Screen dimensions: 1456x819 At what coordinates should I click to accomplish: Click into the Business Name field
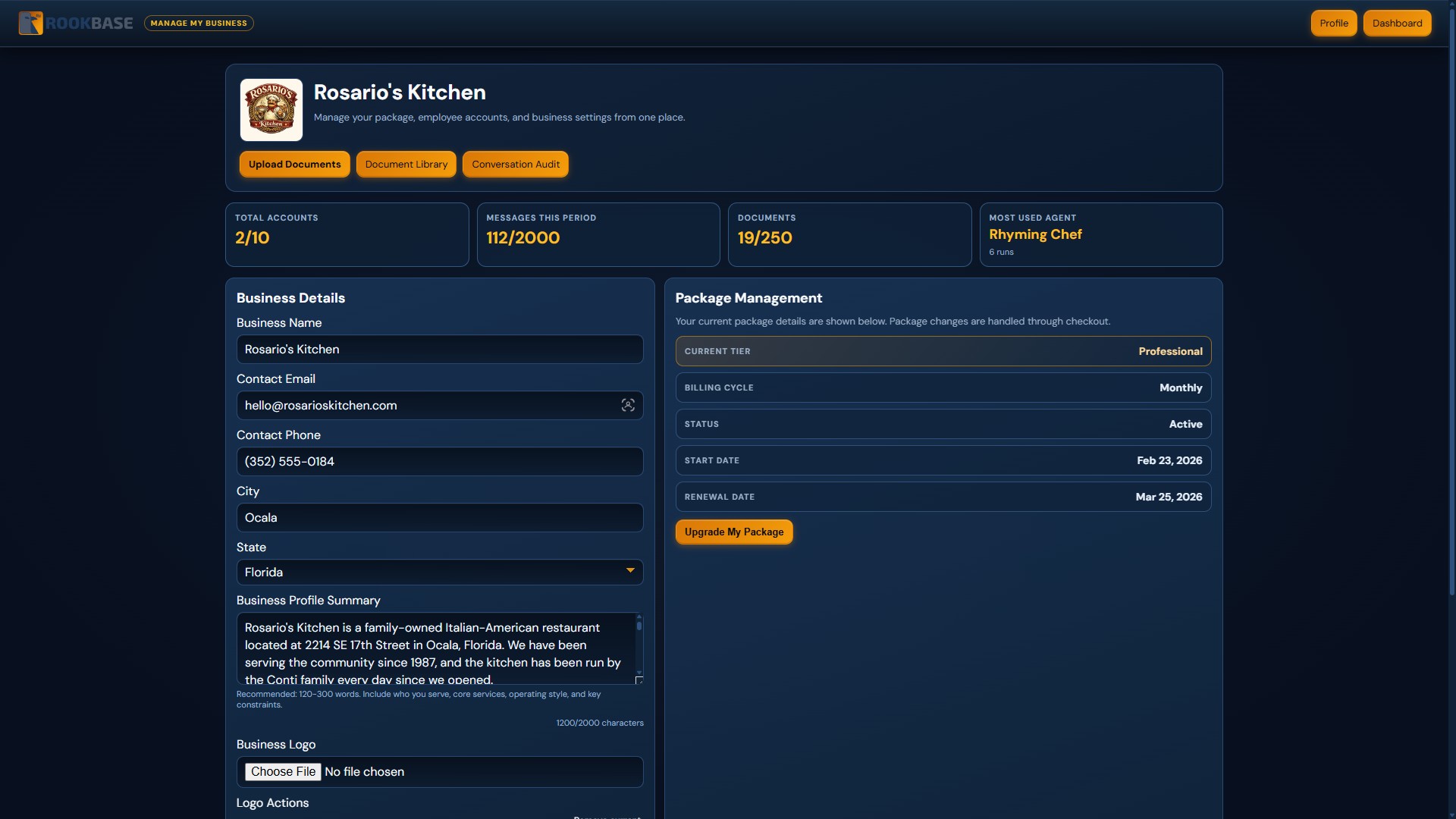[439, 349]
